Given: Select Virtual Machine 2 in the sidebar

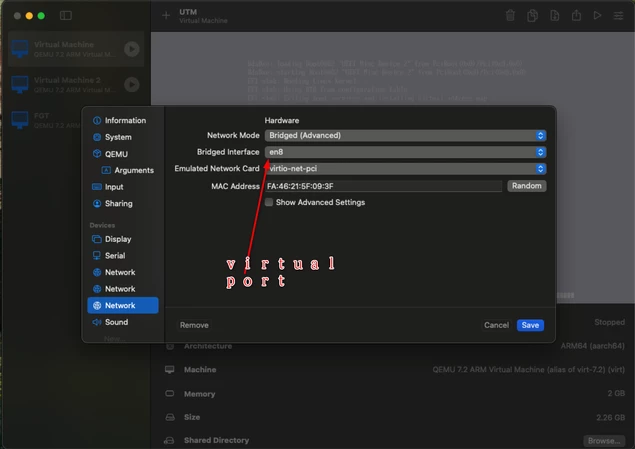Looking at the screenshot, I should point(76,85).
